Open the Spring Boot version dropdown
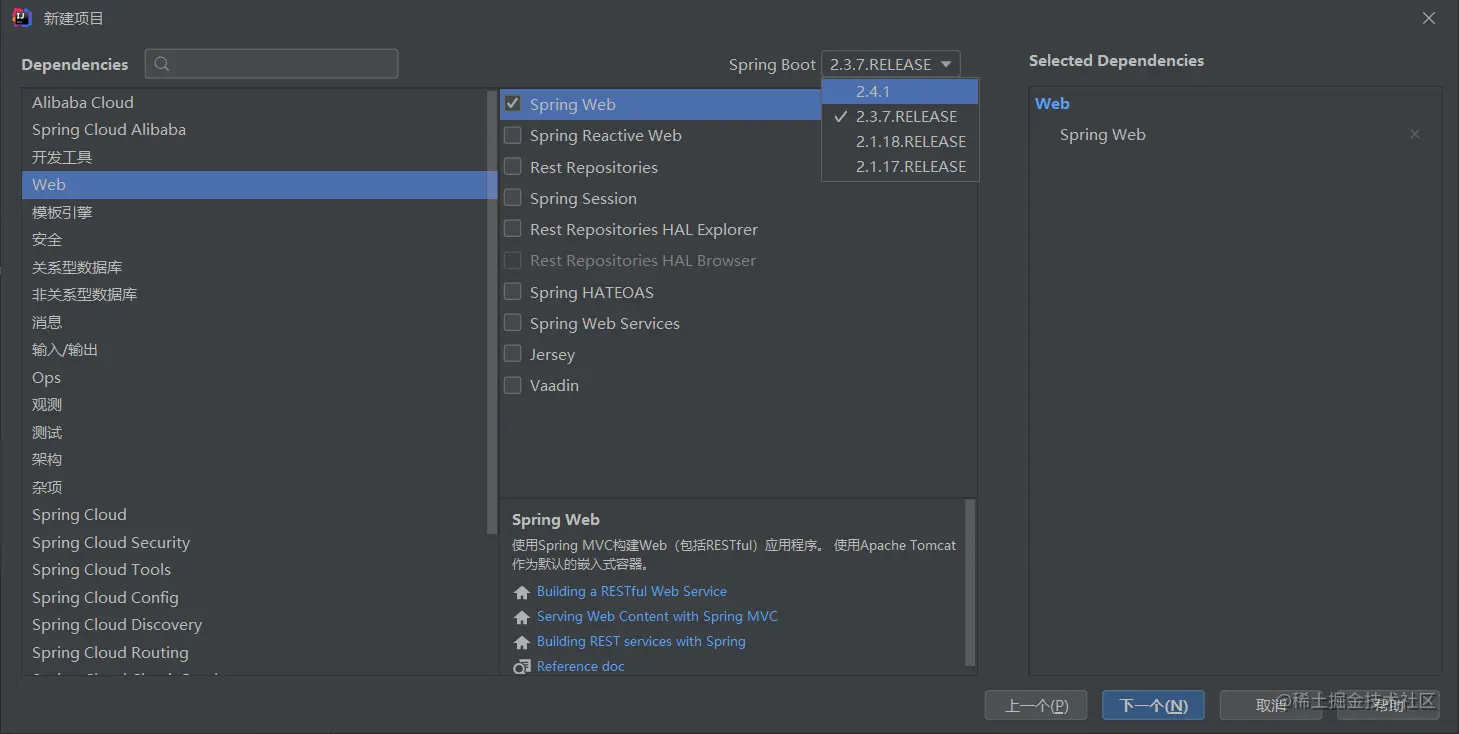This screenshot has width=1459, height=734. (x=891, y=64)
